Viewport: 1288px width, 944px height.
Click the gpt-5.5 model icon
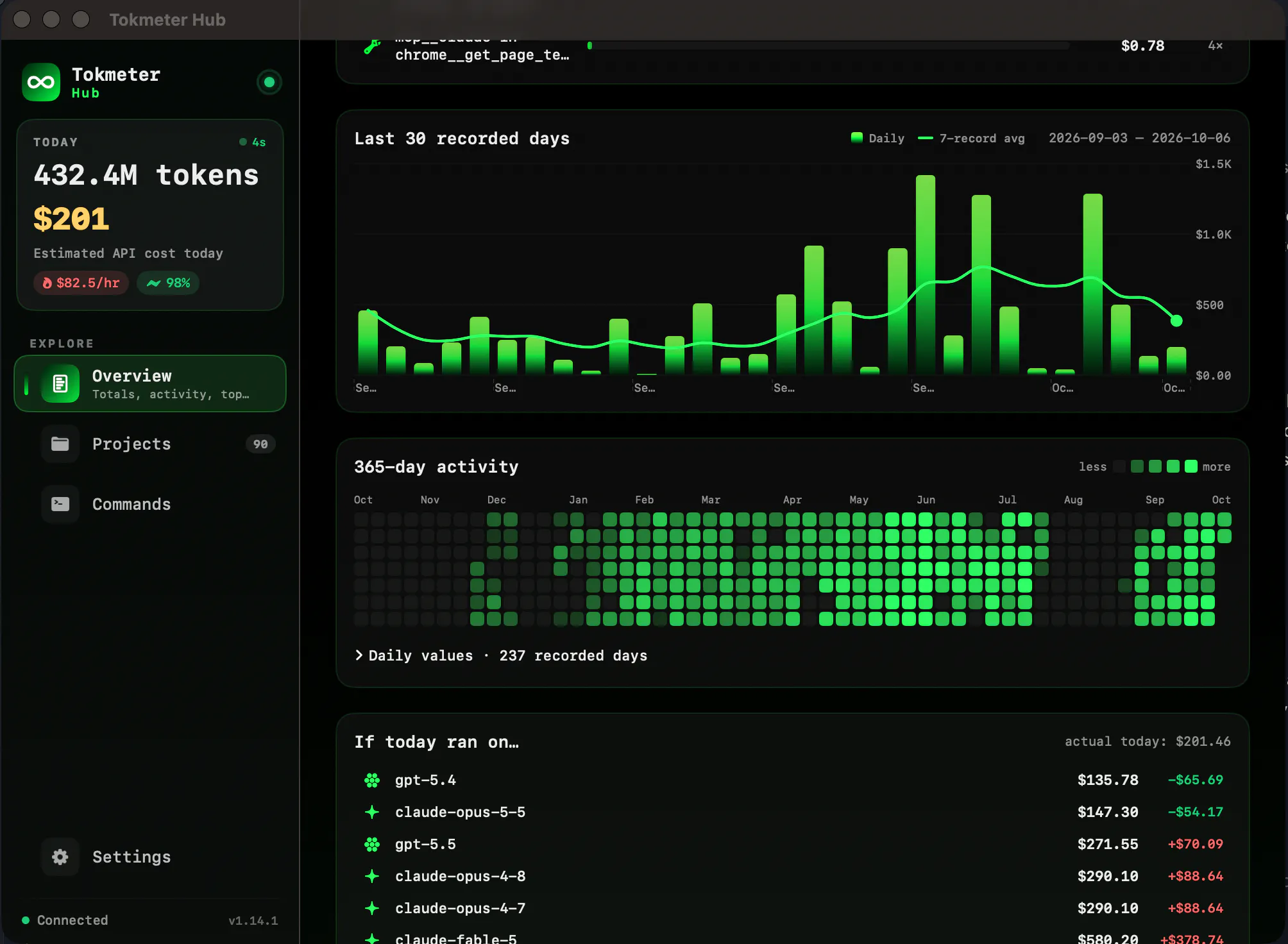tap(372, 845)
